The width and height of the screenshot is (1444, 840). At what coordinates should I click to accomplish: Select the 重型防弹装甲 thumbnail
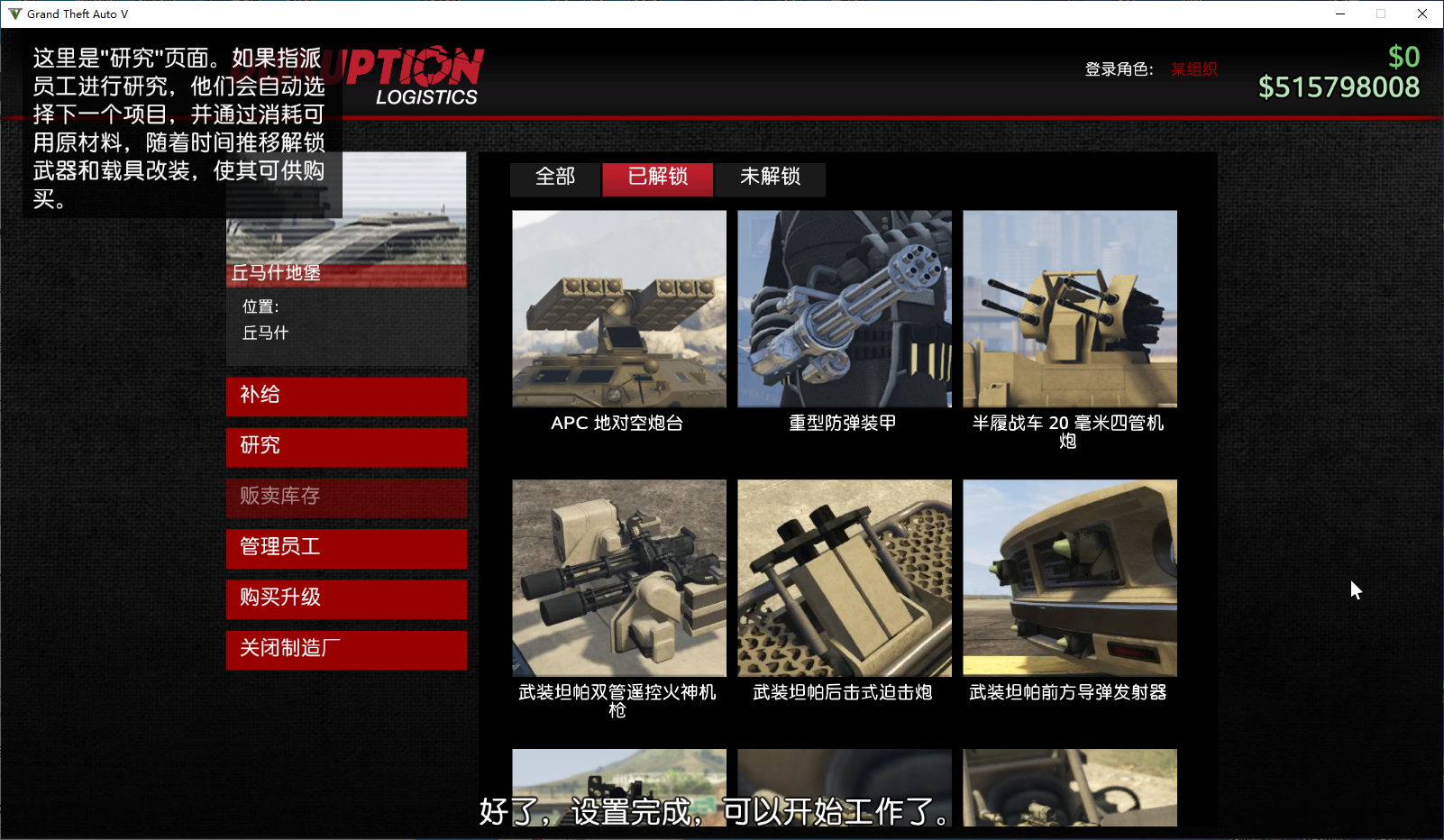(x=845, y=309)
